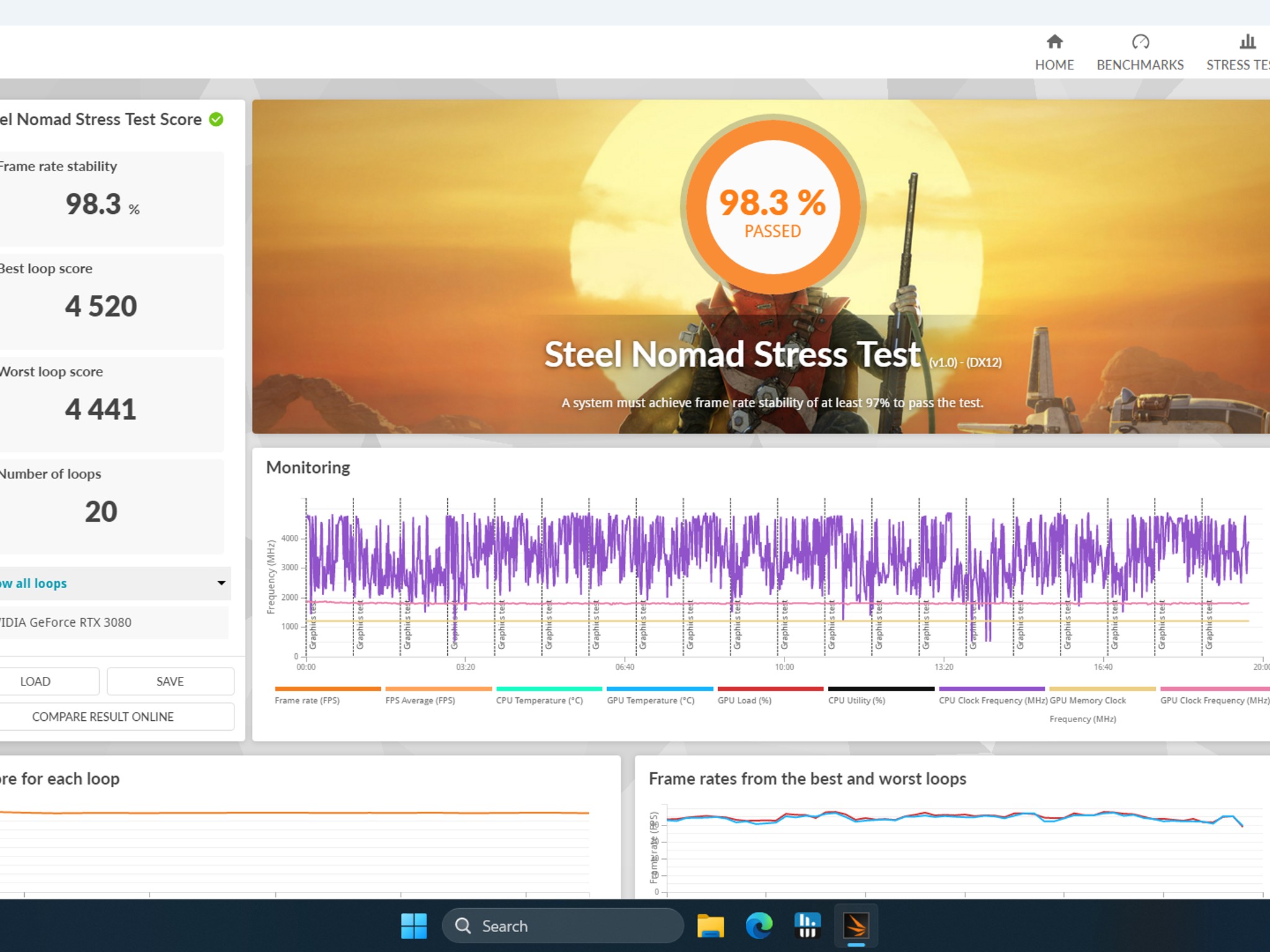Image resolution: width=1270 pixels, height=952 pixels.
Task: Expand the show all loops dropdown
Action: click(115, 583)
